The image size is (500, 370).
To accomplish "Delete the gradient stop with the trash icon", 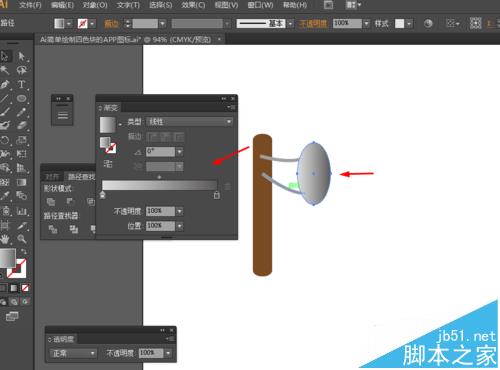I will click(x=228, y=186).
